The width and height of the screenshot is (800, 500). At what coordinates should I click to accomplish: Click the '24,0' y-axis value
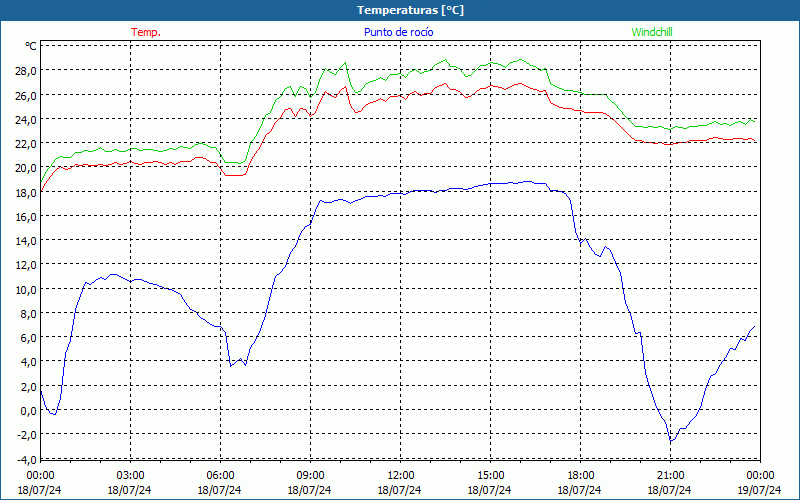26,119
